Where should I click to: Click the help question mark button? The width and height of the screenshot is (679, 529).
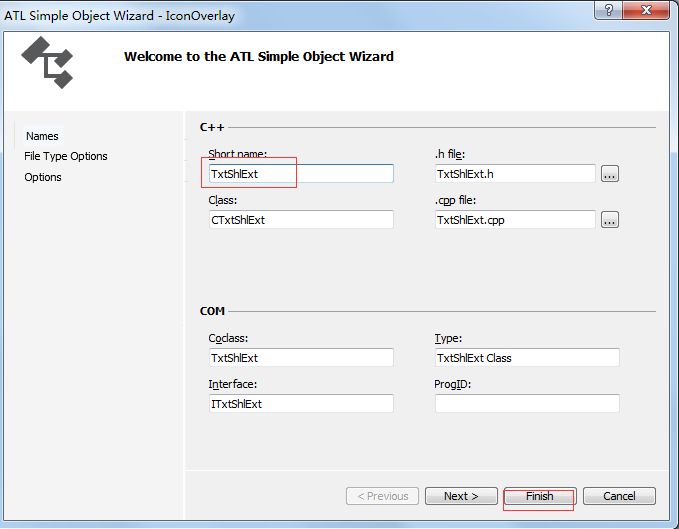[608, 10]
